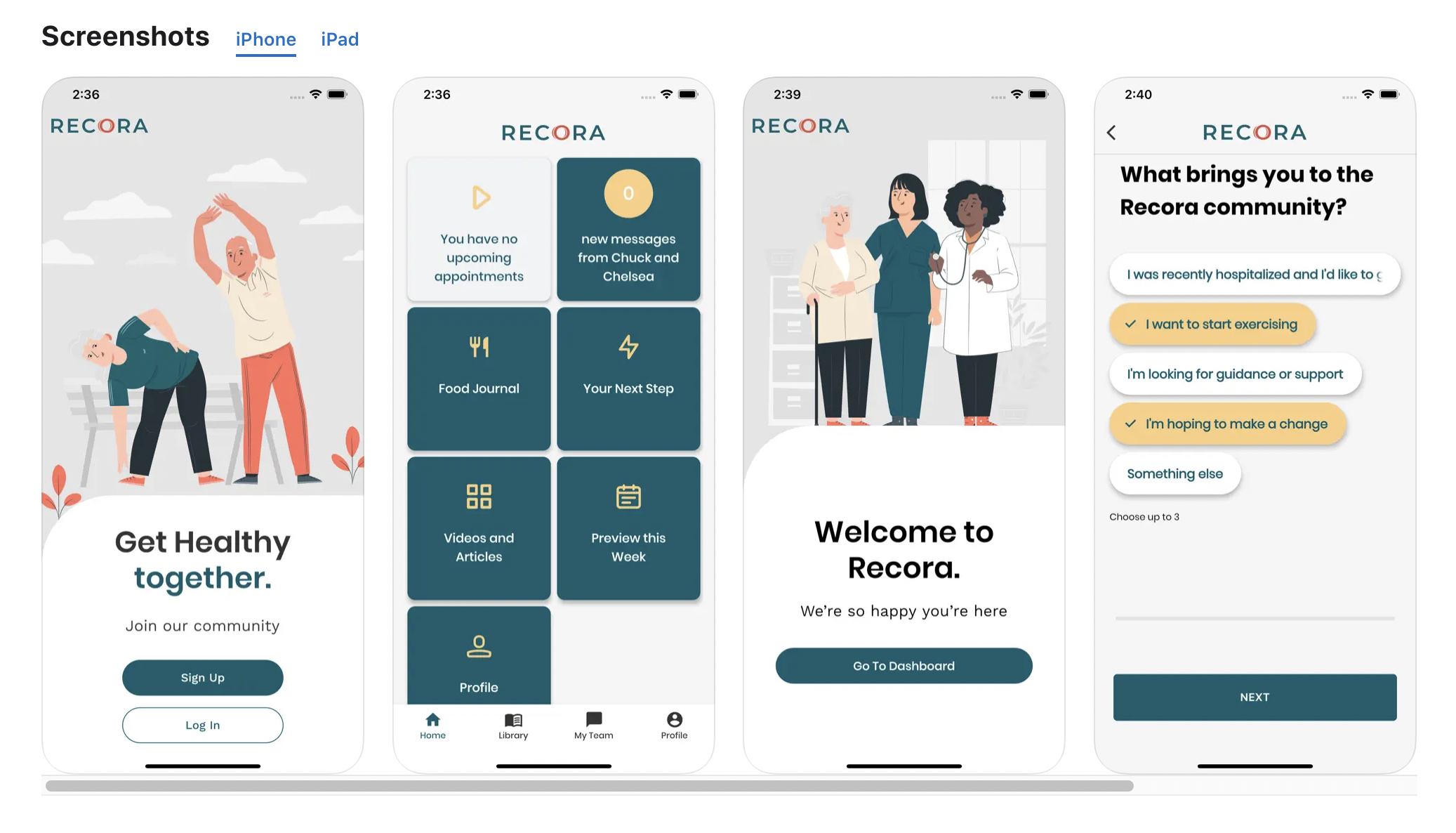Select 'Something else' option link

(1173, 473)
